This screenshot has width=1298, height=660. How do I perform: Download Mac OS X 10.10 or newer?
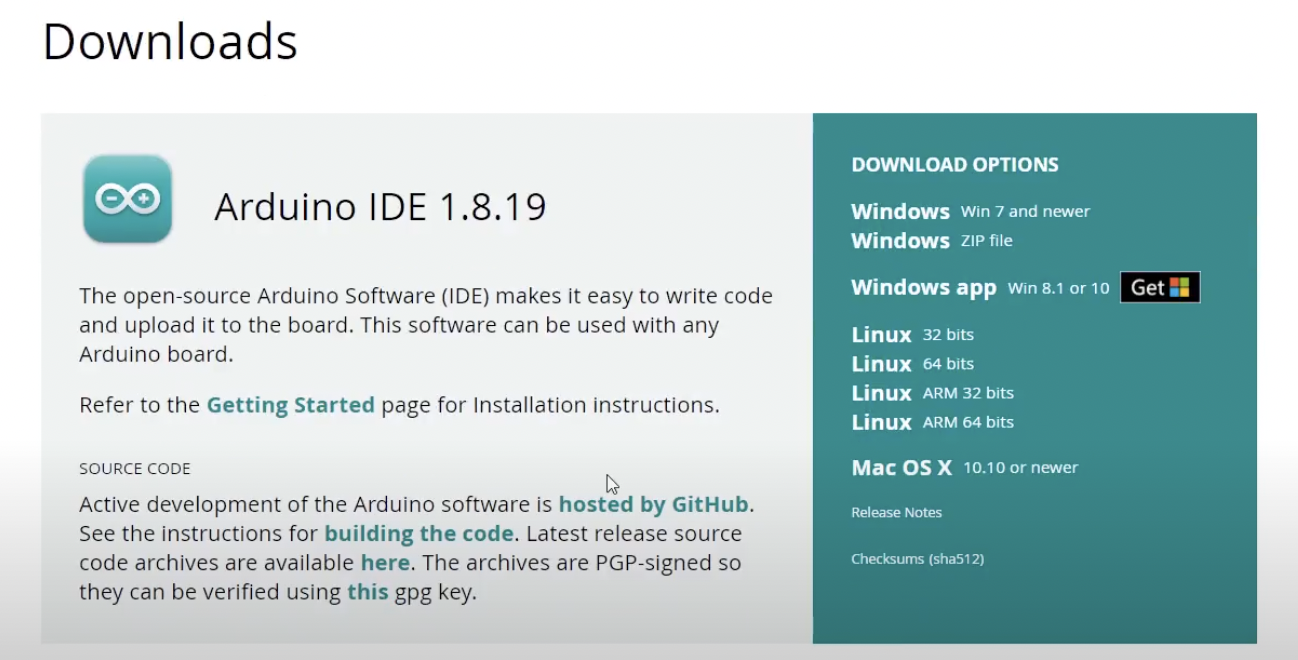click(x=964, y=467)
